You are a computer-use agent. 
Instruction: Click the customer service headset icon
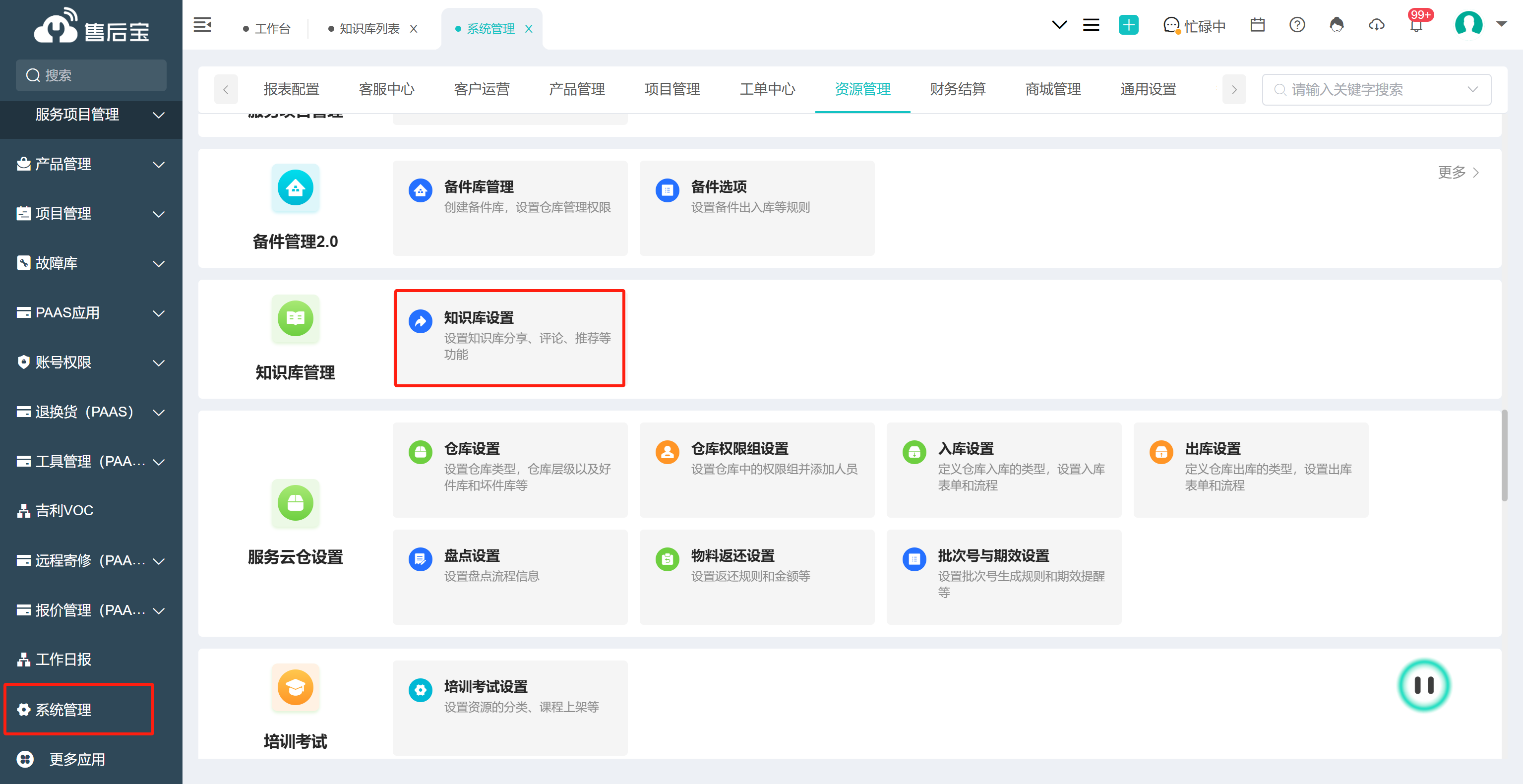[x=1336, y=25]
